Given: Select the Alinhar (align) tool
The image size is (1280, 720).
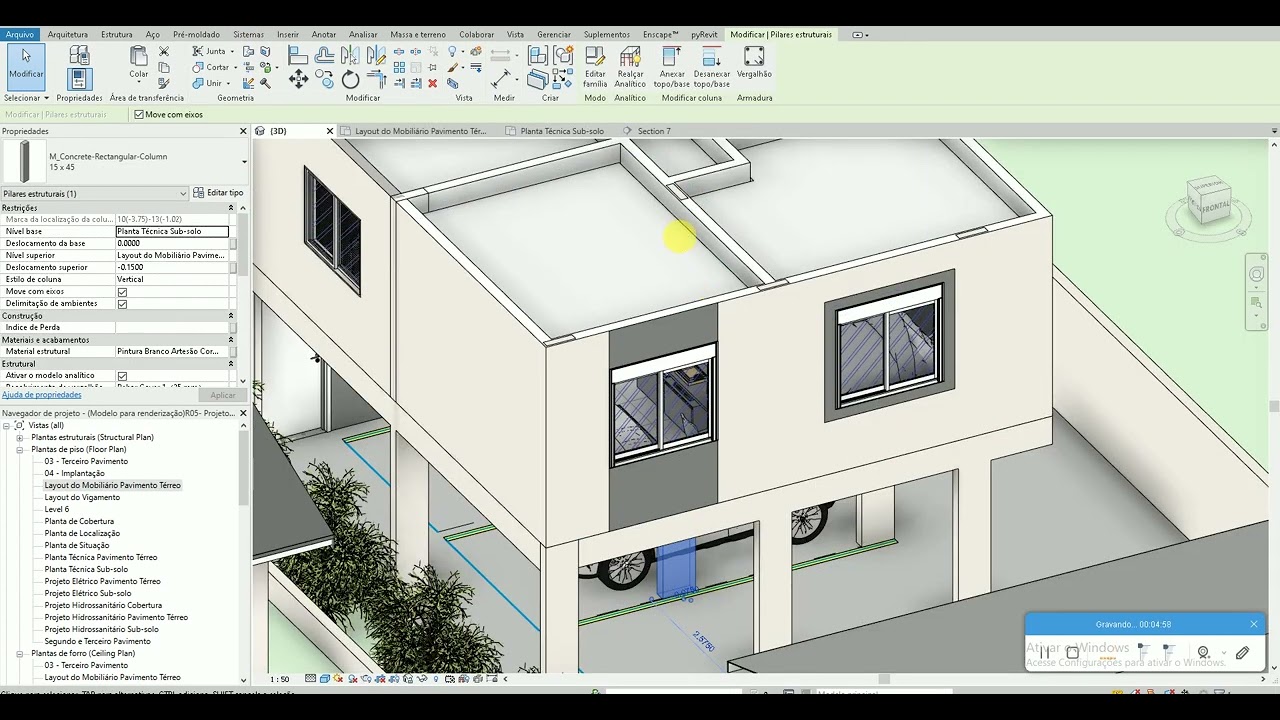Looking at the screenshot, I should pyautogui.click(x=298, y=56).
